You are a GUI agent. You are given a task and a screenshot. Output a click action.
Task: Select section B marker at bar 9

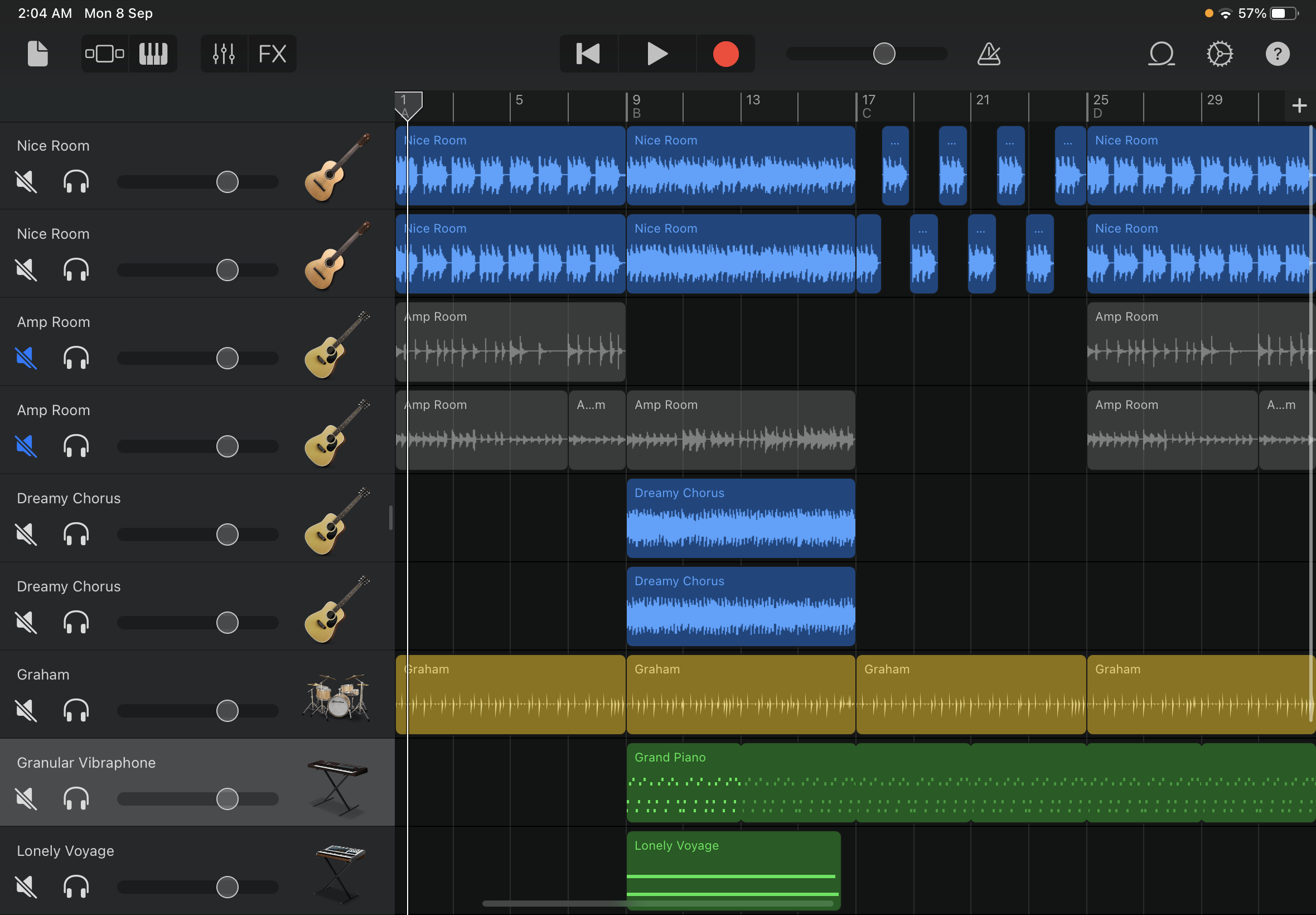pyautogui.click(x=636, y=113)
